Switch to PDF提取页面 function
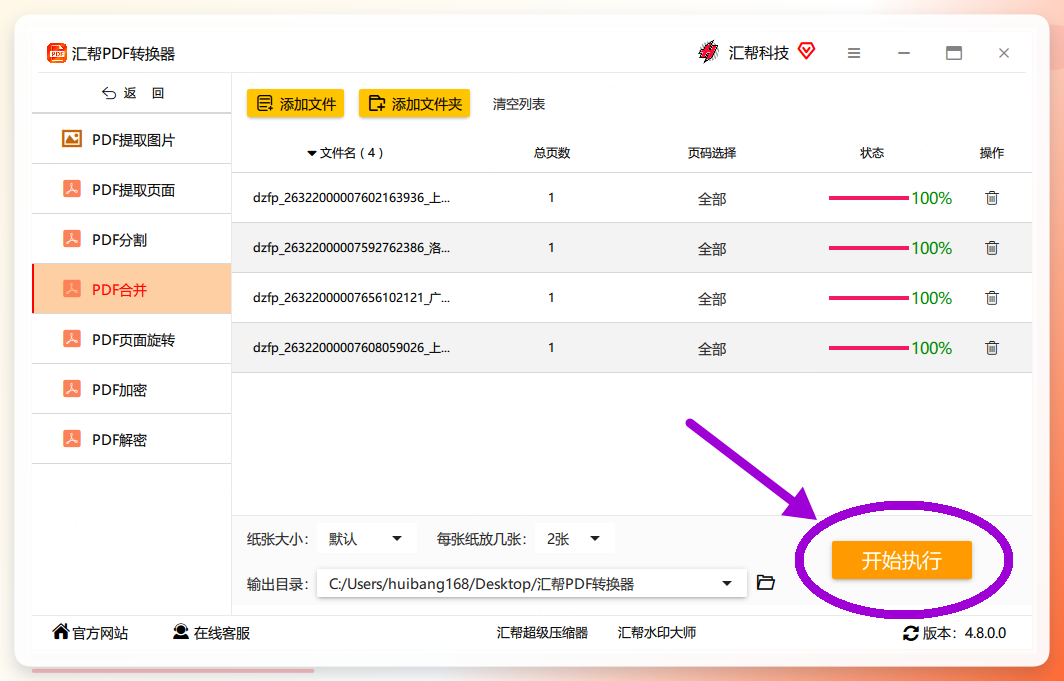Screen dimensions: 1064x681 tap(132, 189)
